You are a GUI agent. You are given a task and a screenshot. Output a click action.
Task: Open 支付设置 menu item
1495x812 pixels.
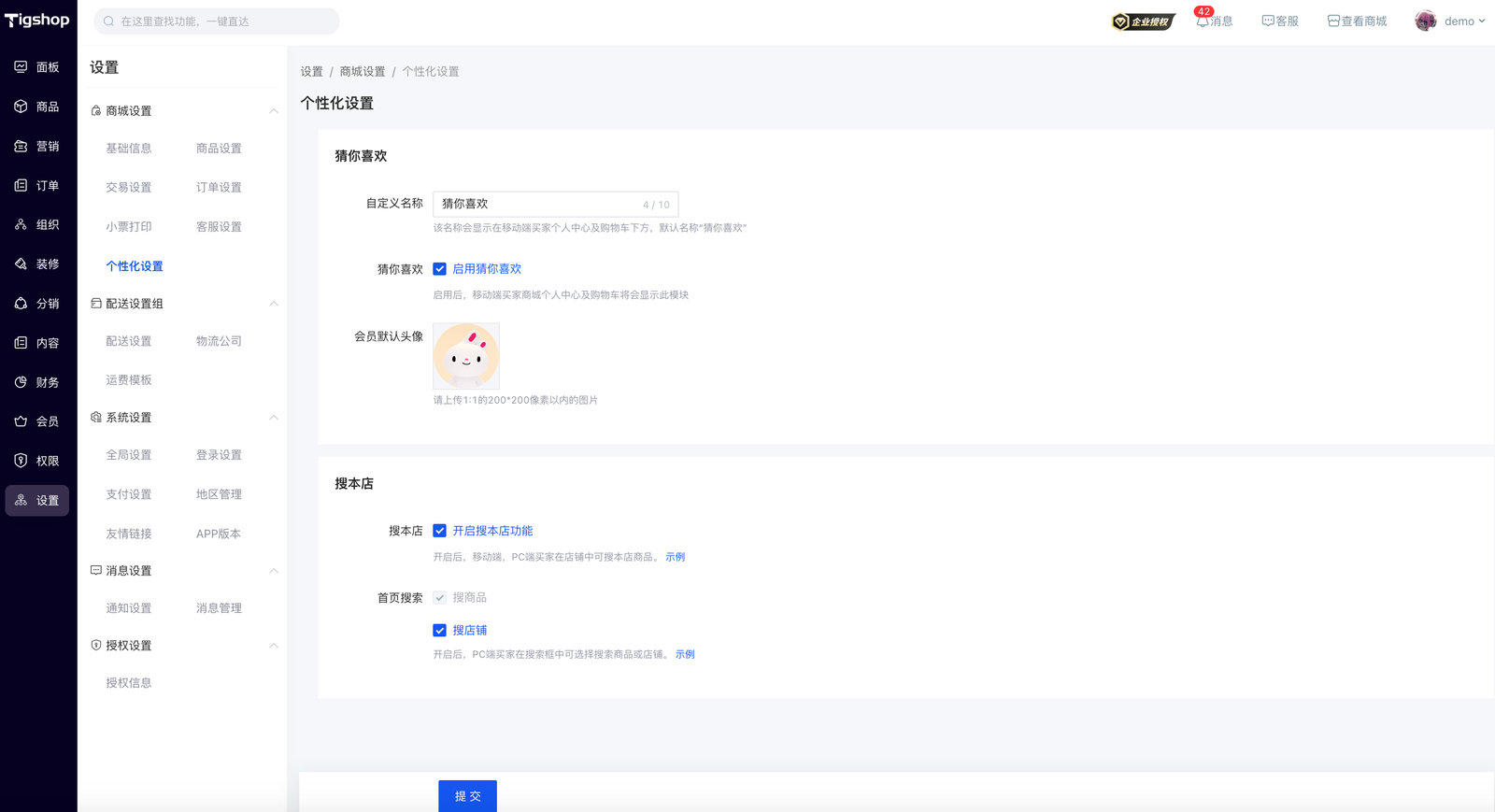pyautogui.click(x=129, y=494)
